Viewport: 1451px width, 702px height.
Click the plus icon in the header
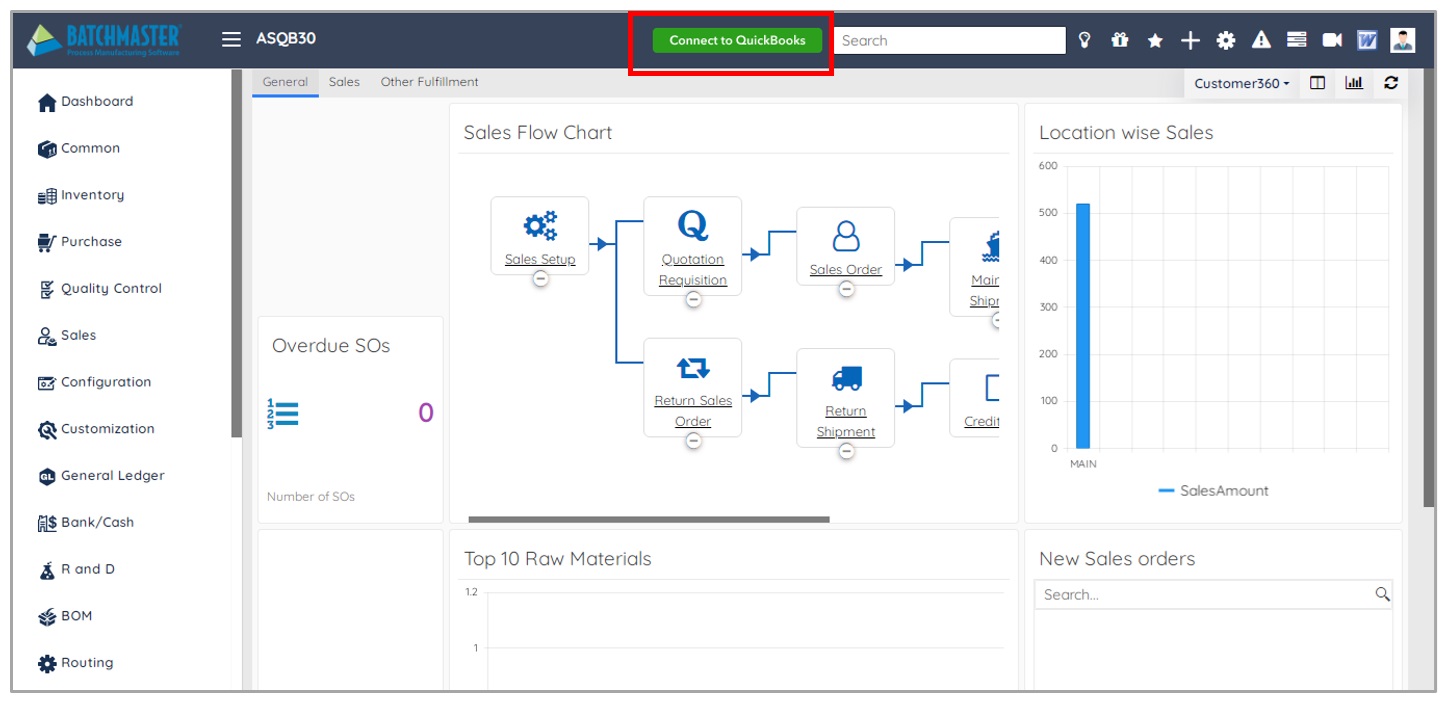1190,40
